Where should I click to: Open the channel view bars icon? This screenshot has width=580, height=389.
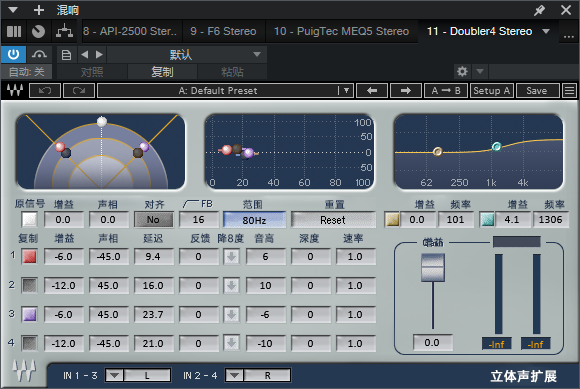(x=14, y=31)
